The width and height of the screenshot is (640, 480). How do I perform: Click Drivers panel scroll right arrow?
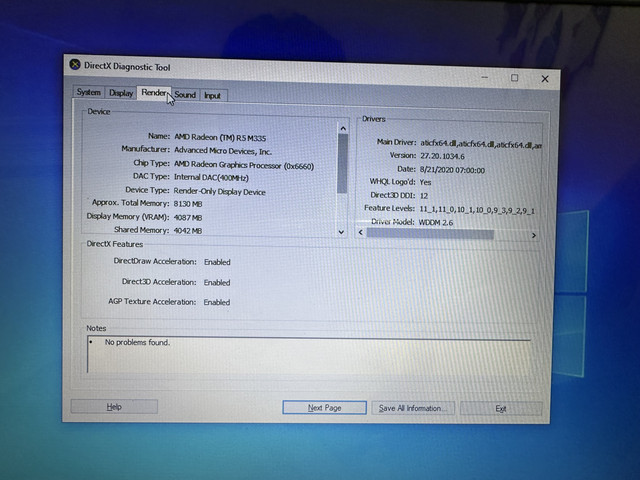533,235
